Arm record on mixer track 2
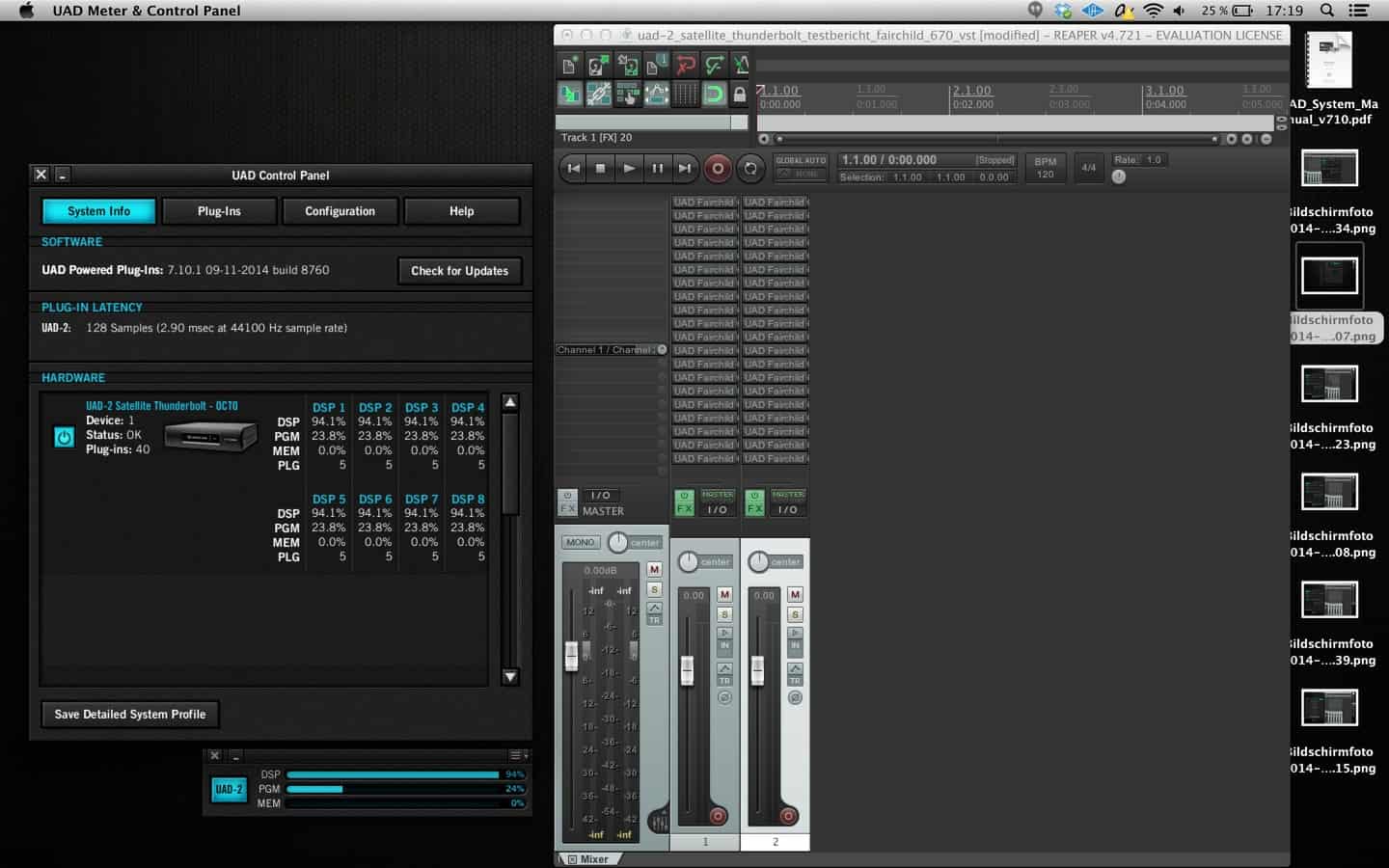The image size is (1389, 868). (x=788, y=816)
